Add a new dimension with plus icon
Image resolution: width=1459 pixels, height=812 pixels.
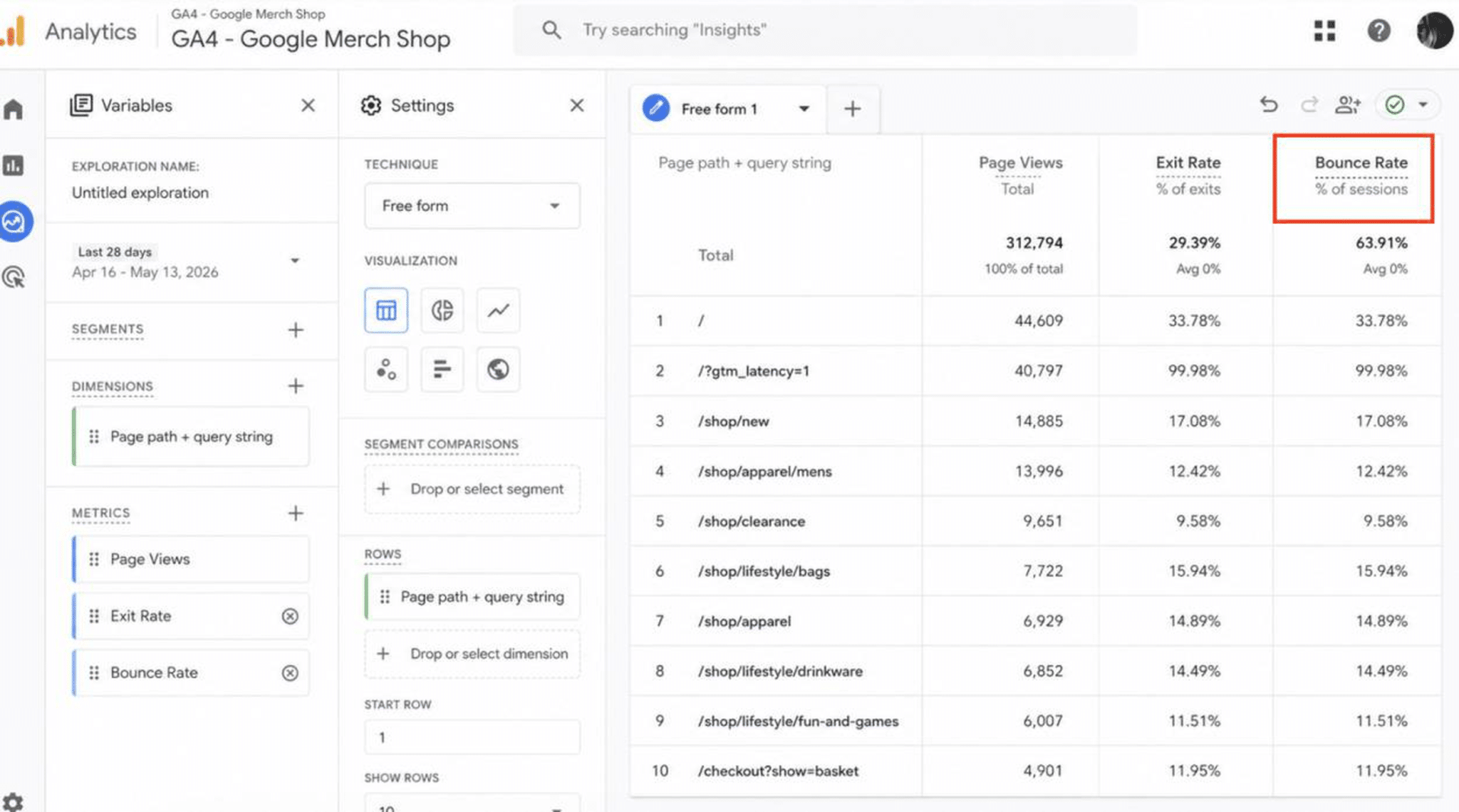[x=296, y=386]
